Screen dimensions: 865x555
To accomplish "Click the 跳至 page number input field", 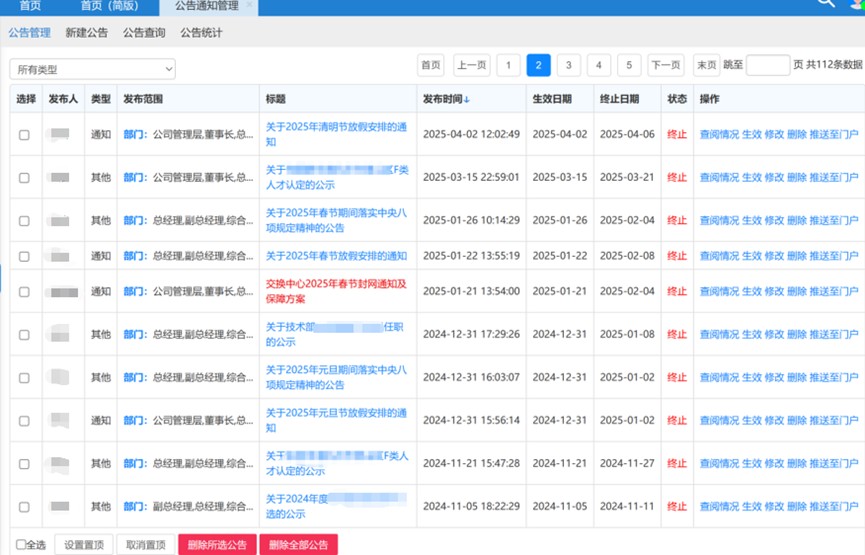I will click(767, 65).
